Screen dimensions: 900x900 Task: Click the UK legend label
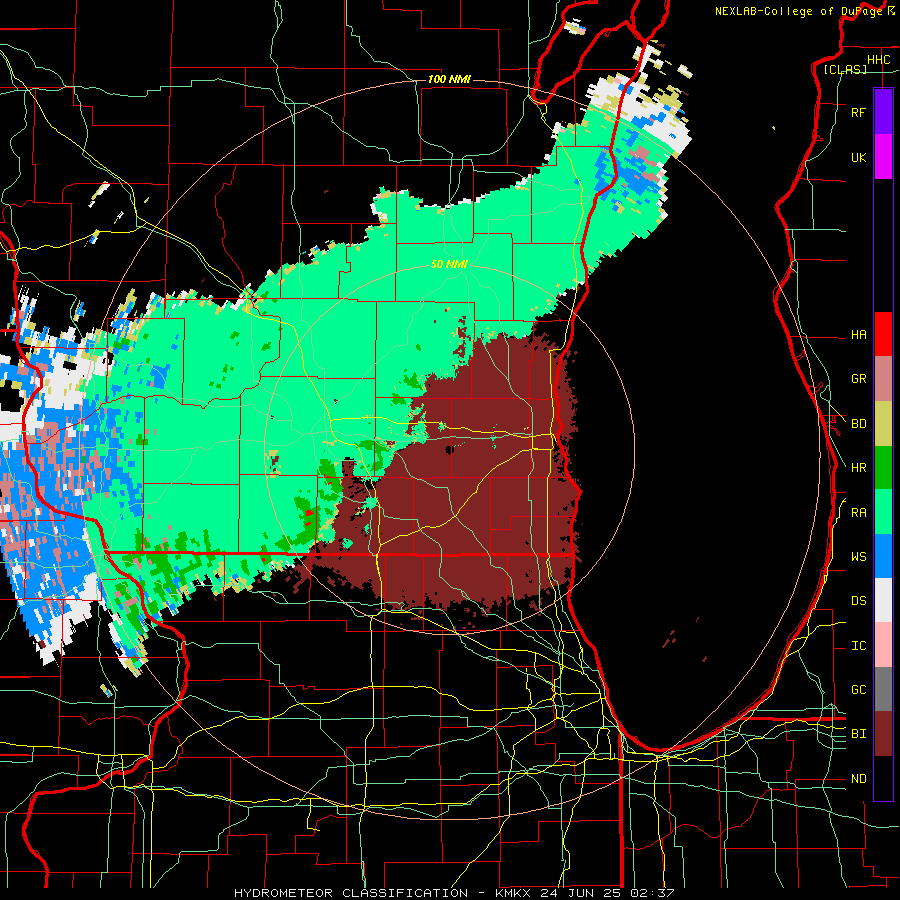pos(858,158)
